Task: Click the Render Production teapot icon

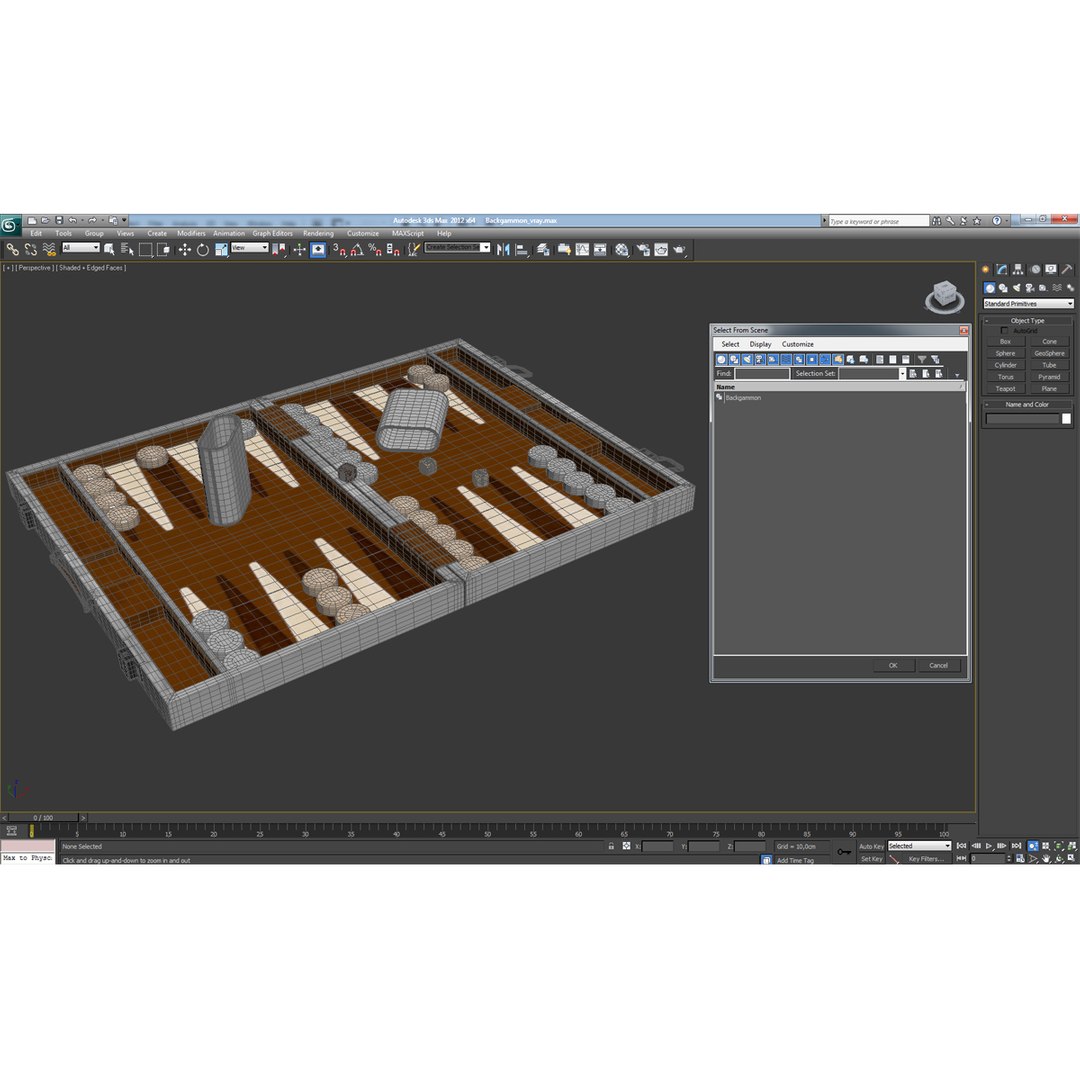Action: [x=680, y=250]
